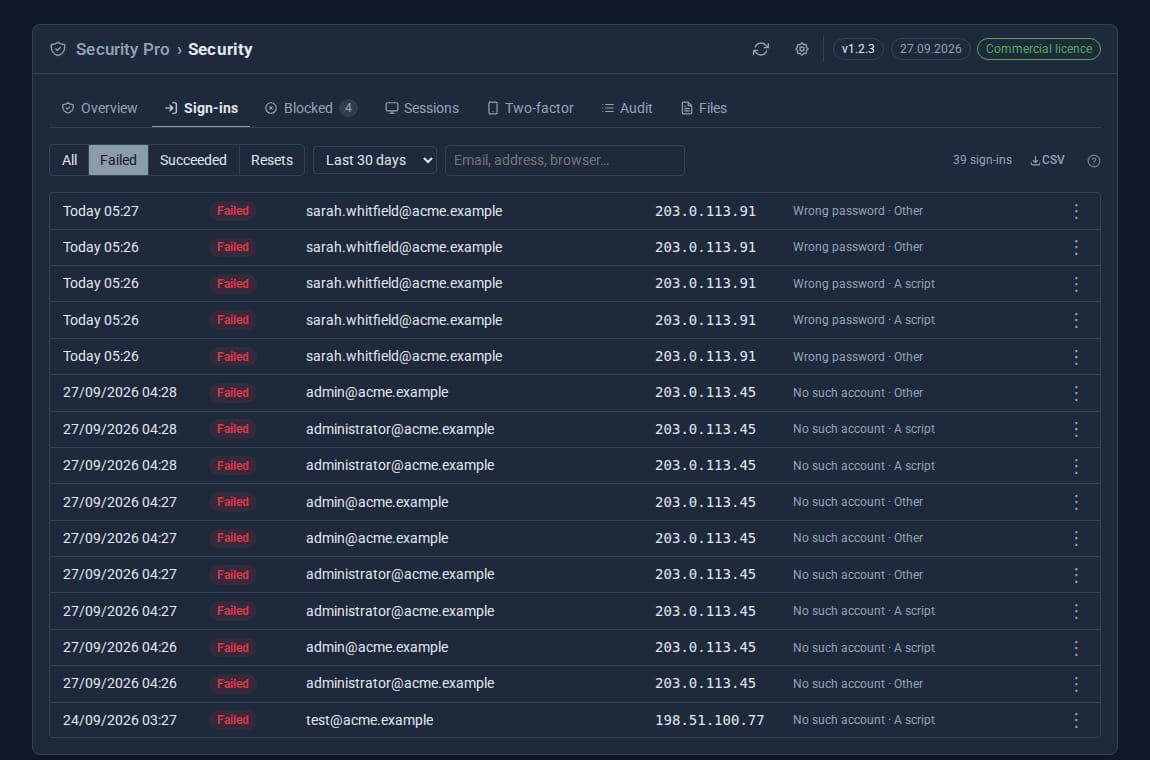Click the 39 sign-ins count
The image size is (1150, 760).
tap(982, 160)
